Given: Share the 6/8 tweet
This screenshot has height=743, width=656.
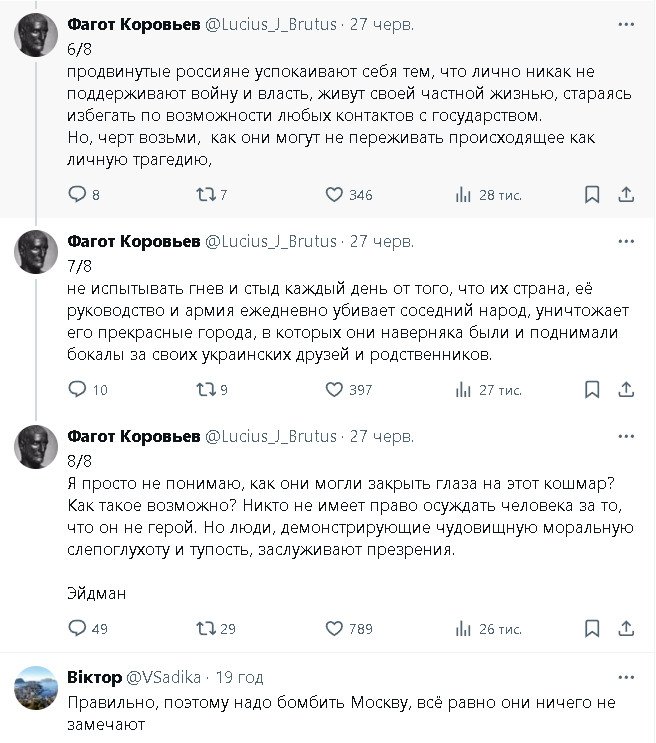Looking at the screenshot, I should pyautogui.click(x=626, y=195).
